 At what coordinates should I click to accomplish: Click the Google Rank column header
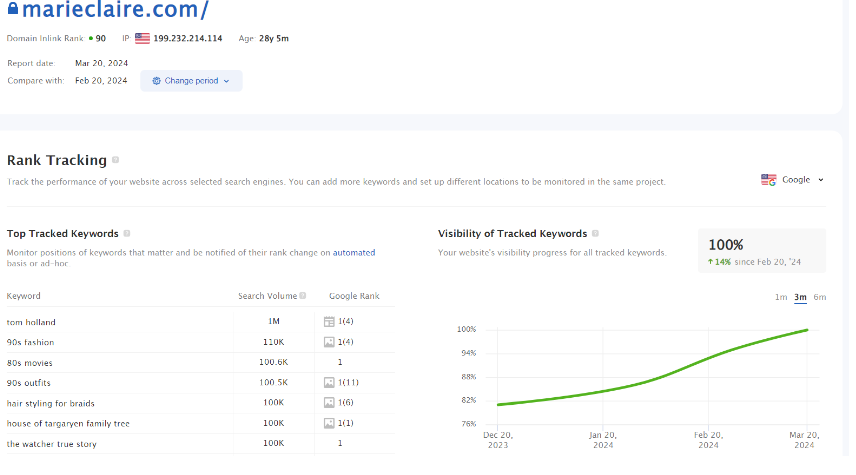click(354, 296)
